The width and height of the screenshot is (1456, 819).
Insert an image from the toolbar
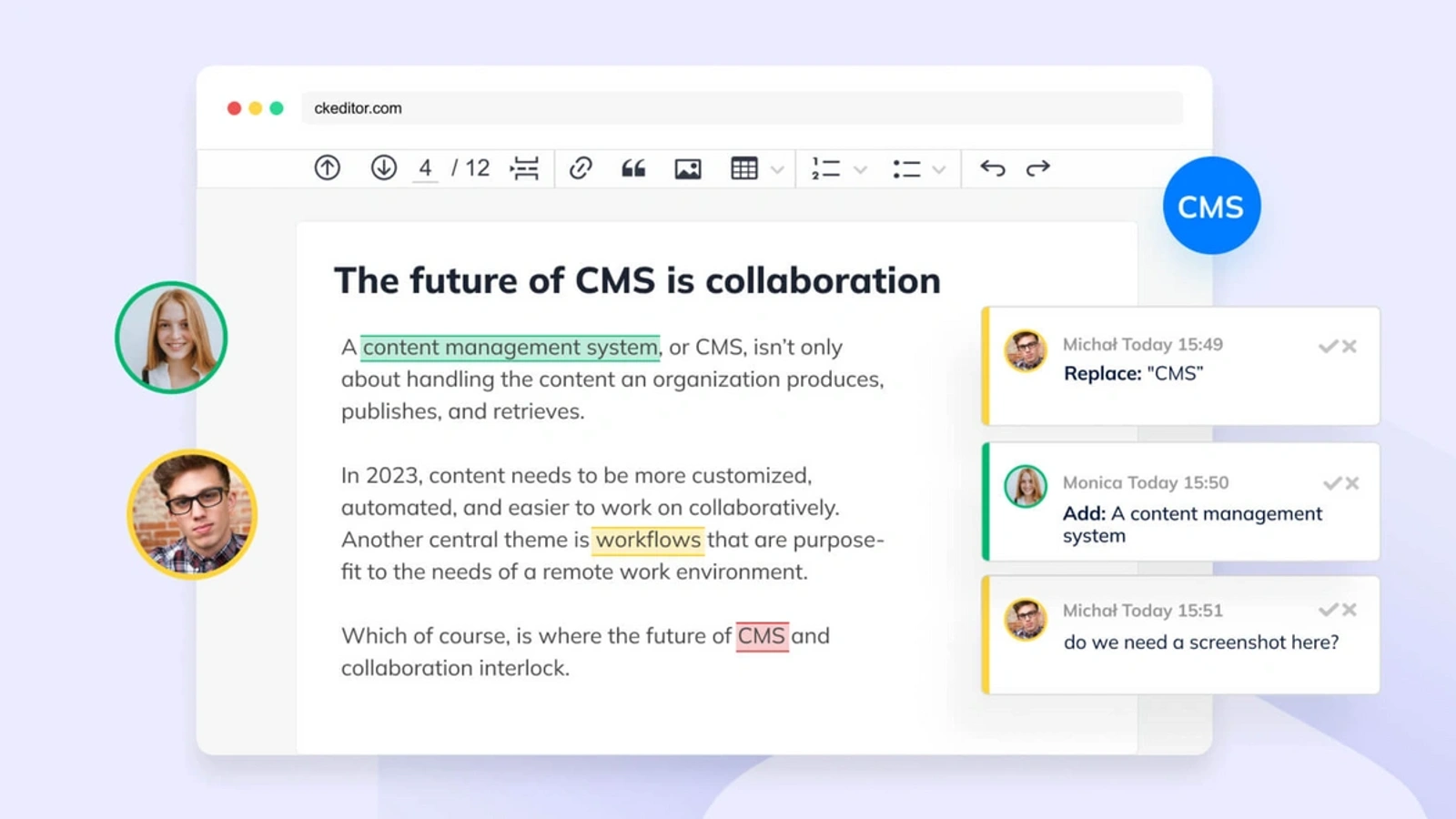point(688,168)
